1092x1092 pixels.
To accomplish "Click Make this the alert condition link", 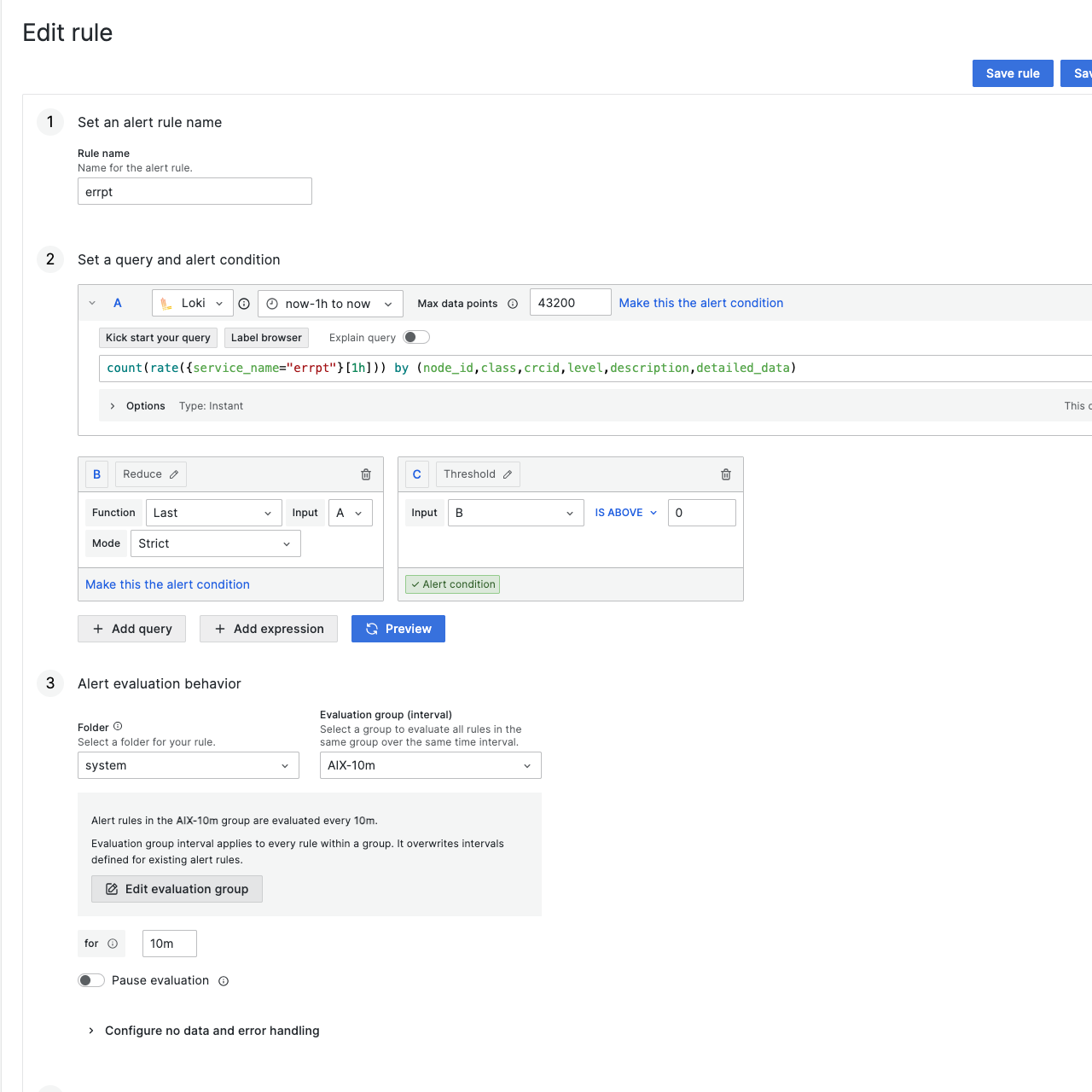I will [167, 584].
